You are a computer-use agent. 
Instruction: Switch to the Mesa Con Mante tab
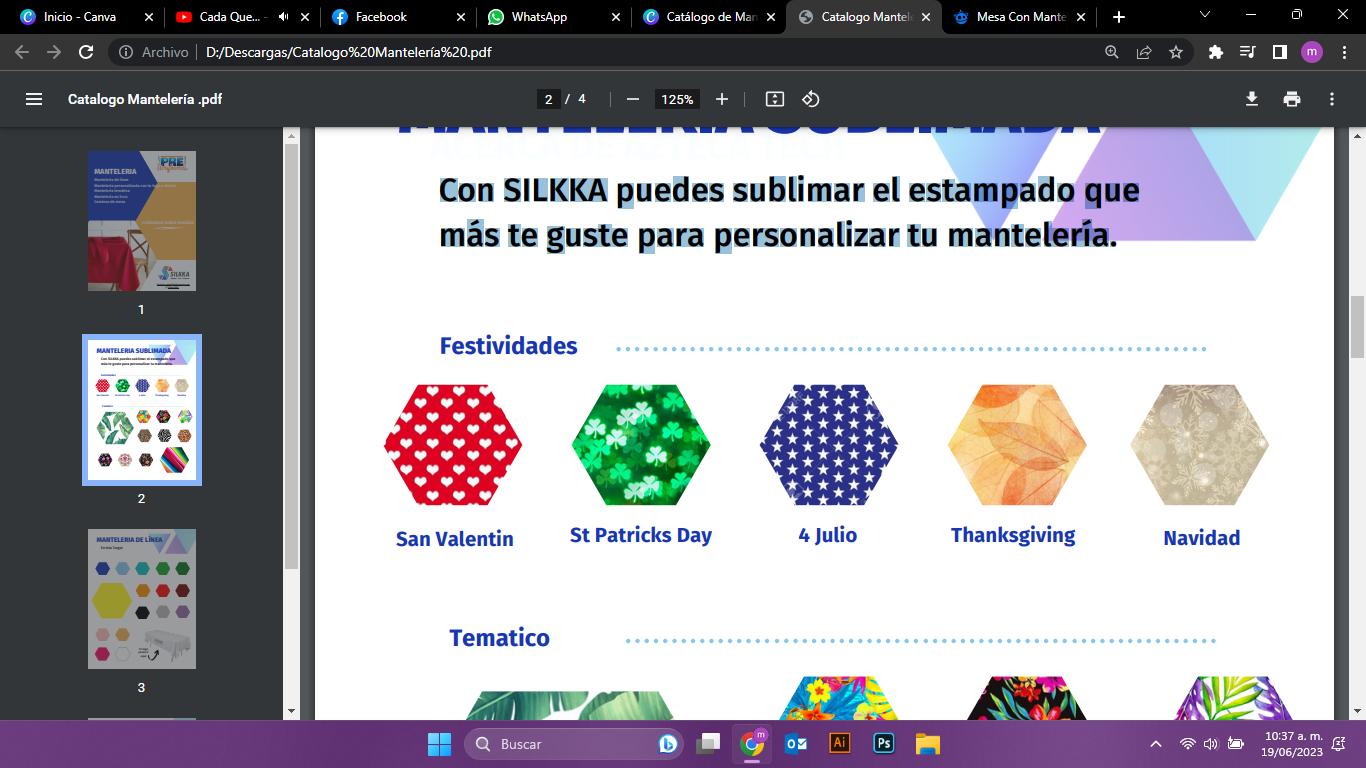tap(1021, 17)
